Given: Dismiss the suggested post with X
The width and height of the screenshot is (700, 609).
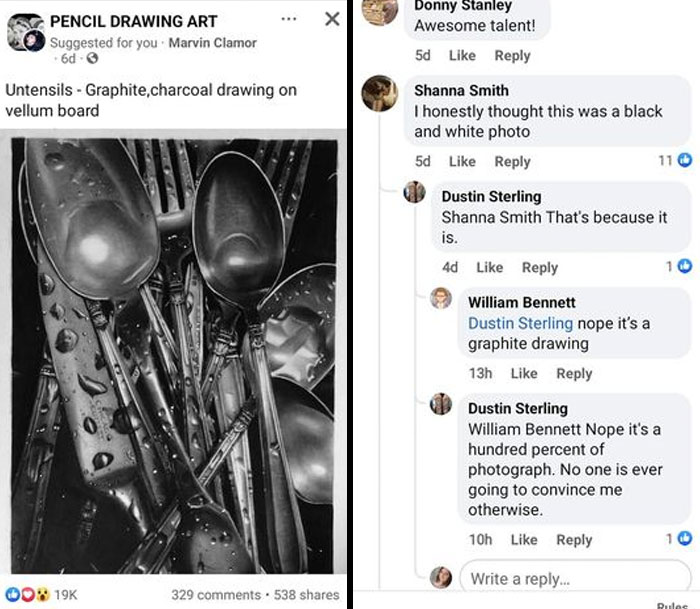Looking at the screenshot, I should click(332, 19).
